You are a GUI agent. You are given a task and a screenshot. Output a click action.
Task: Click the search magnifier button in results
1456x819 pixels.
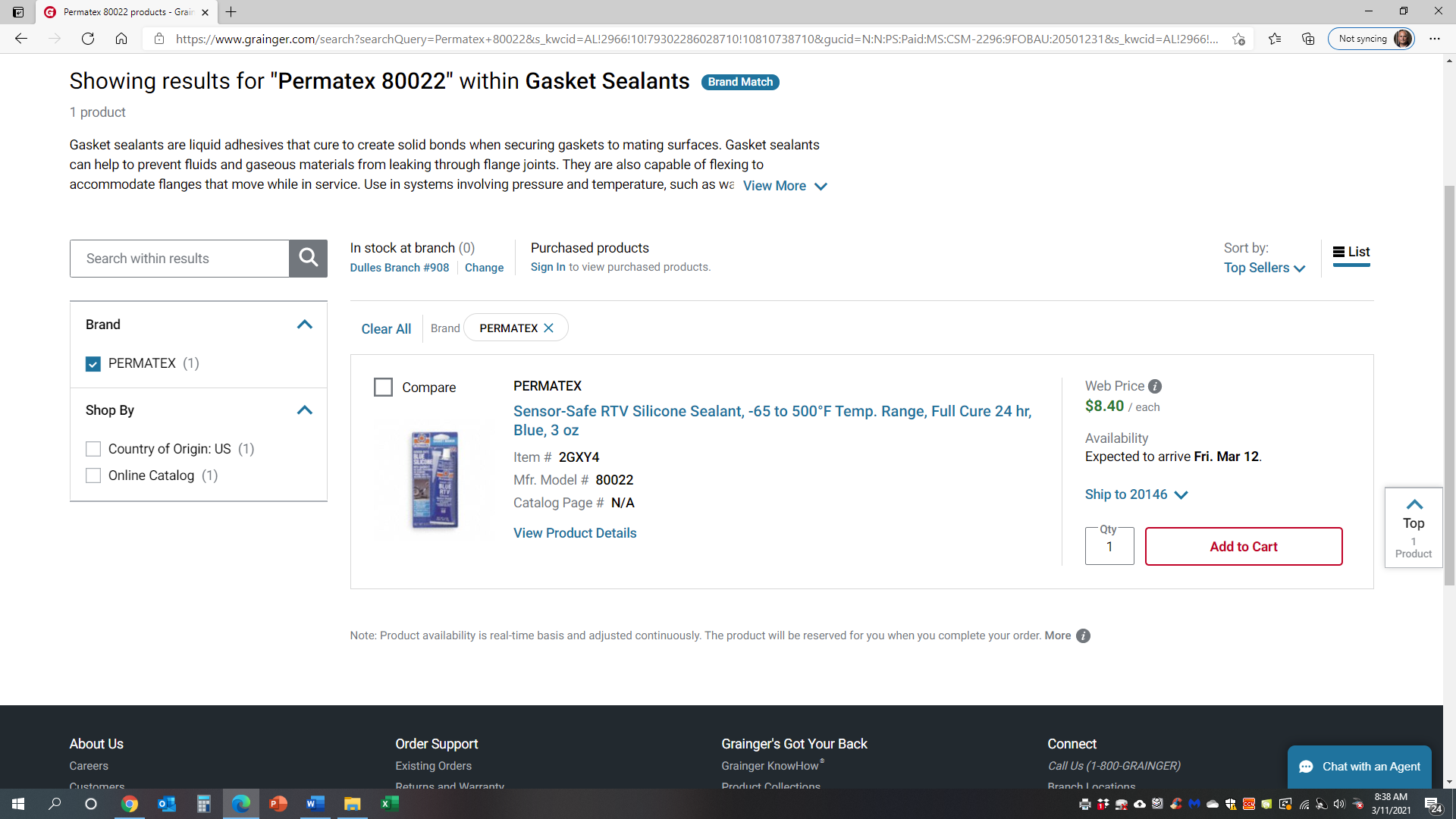(308, 259)
